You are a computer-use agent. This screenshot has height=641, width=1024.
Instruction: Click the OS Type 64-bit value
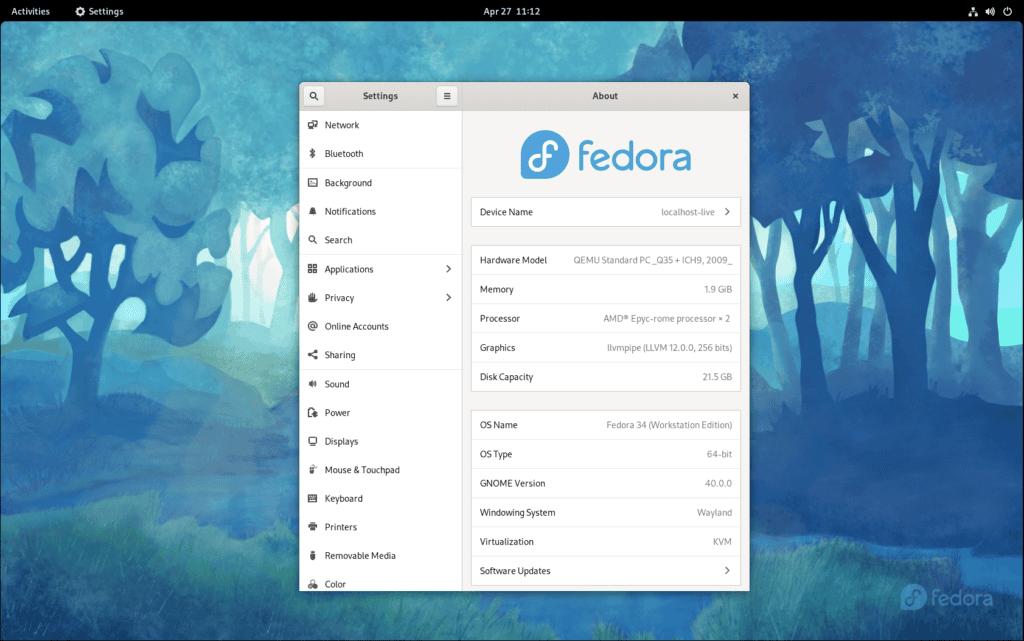click(719, 454)
